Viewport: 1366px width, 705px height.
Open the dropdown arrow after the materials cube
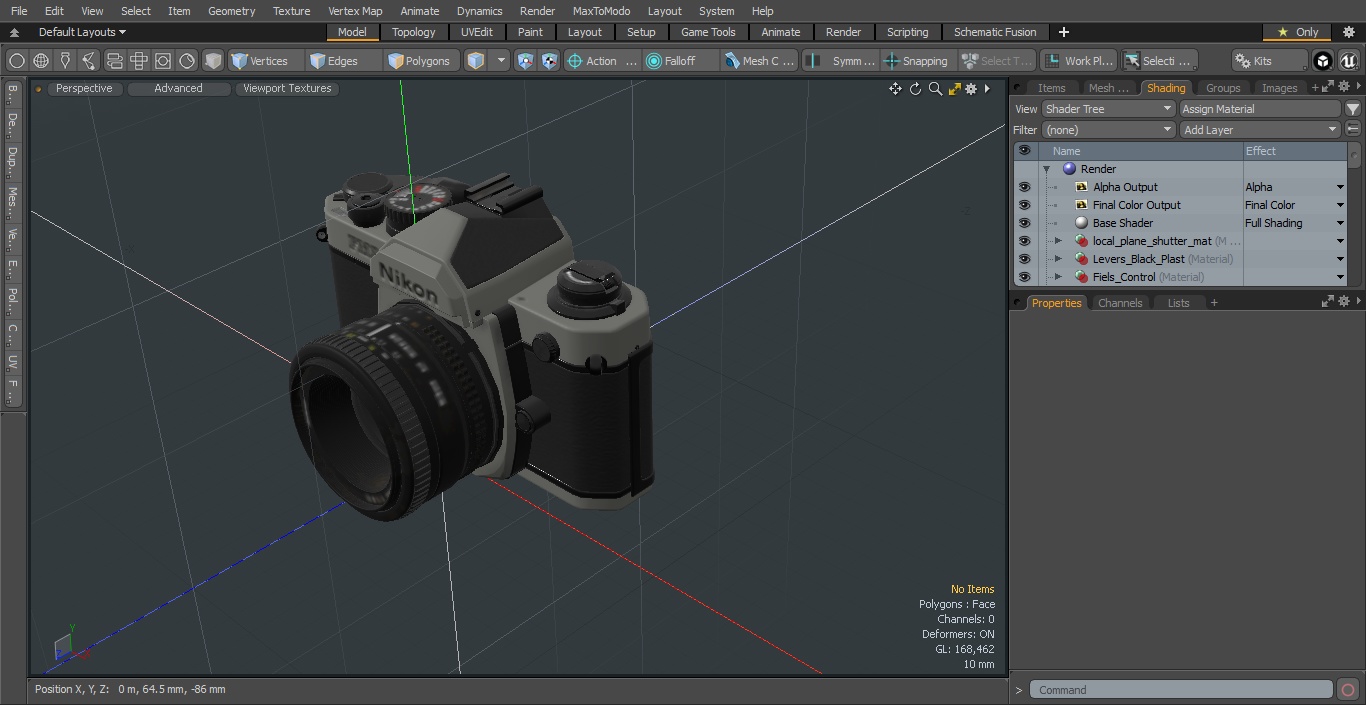coord(502,61)
